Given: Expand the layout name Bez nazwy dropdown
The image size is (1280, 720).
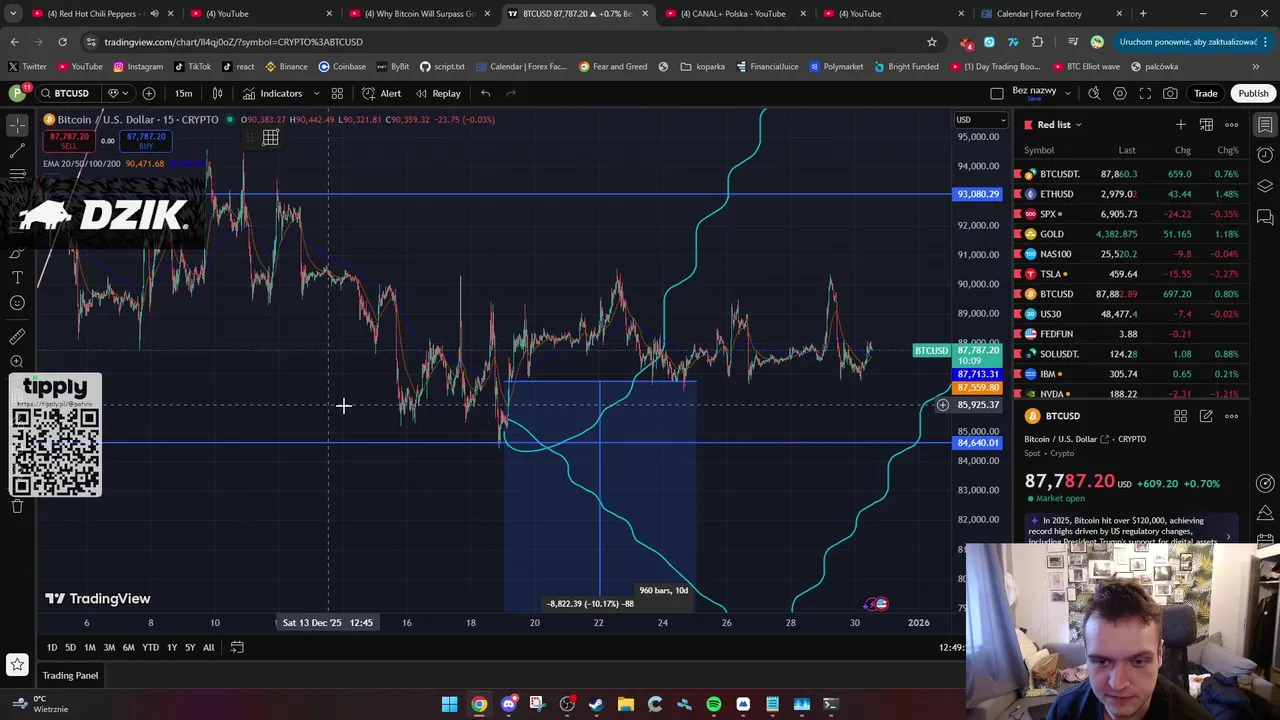Looking at the screenshot, I should [x=1068, y=93].
